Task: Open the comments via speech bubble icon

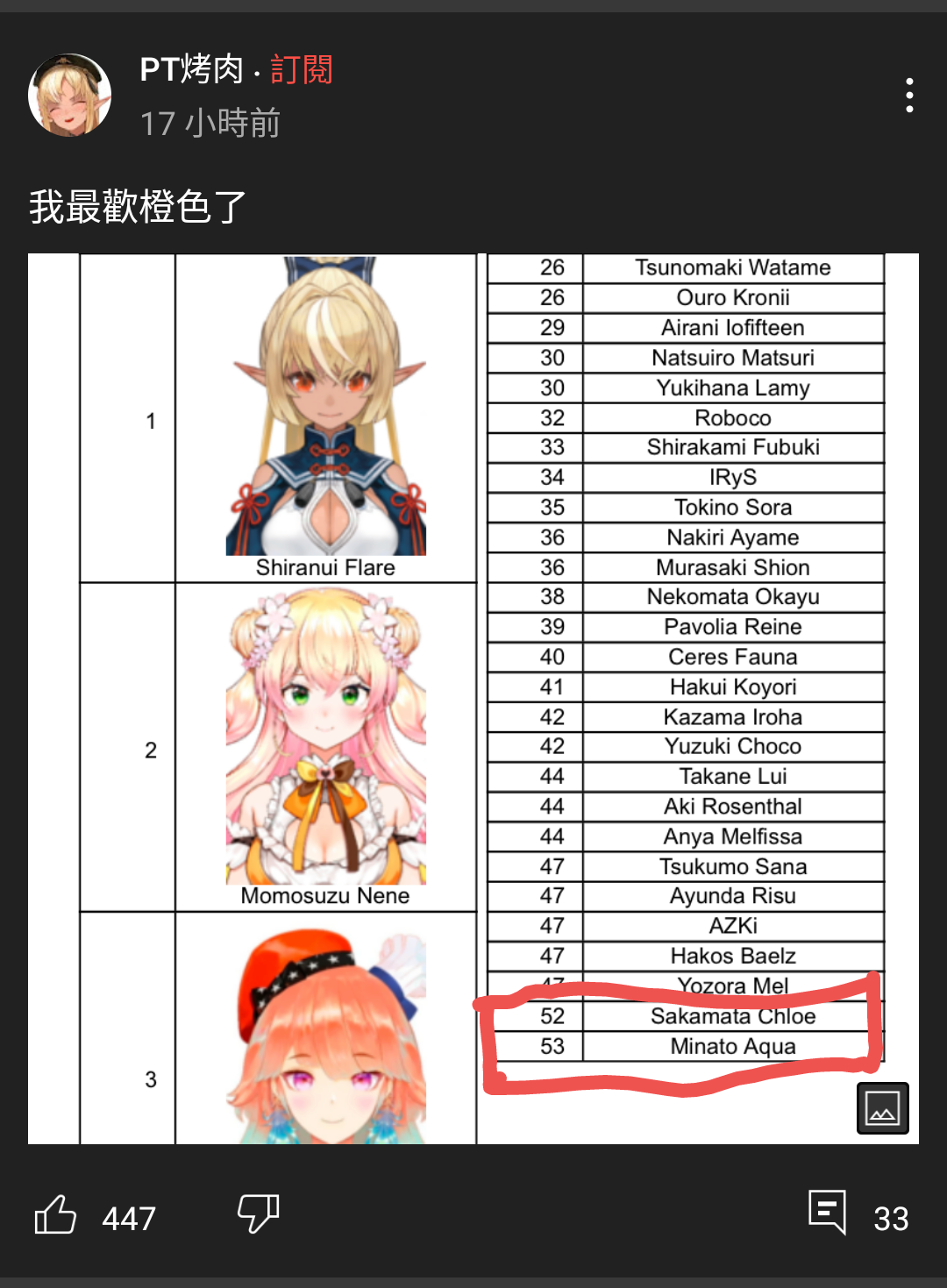Action: [827, 1212]
